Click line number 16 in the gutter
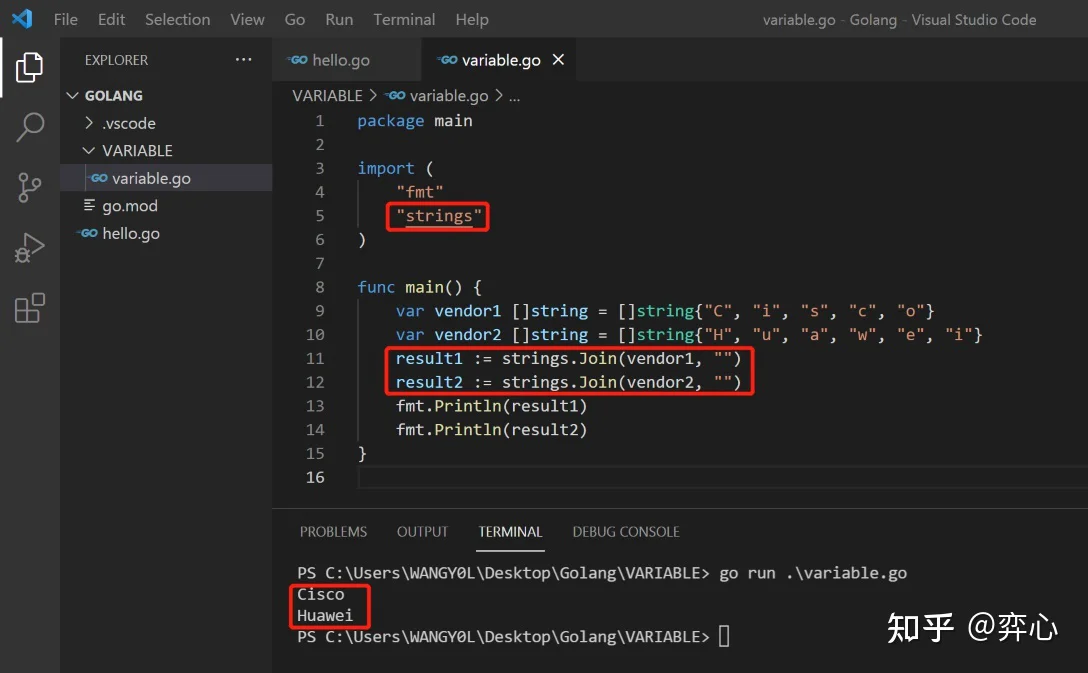Screen dimensions: 1088x673 [315, 477]
